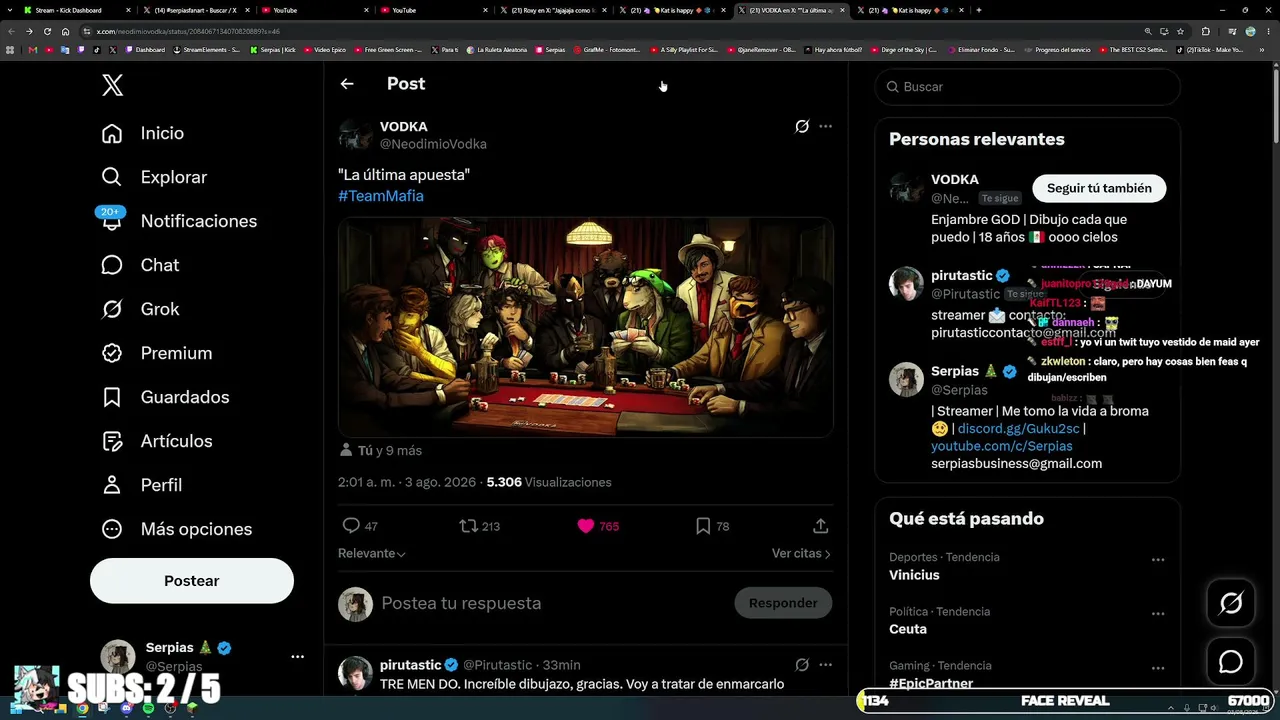The image size is (1280, 720).
Task: Click the Postear button
Action: point(192,581)
